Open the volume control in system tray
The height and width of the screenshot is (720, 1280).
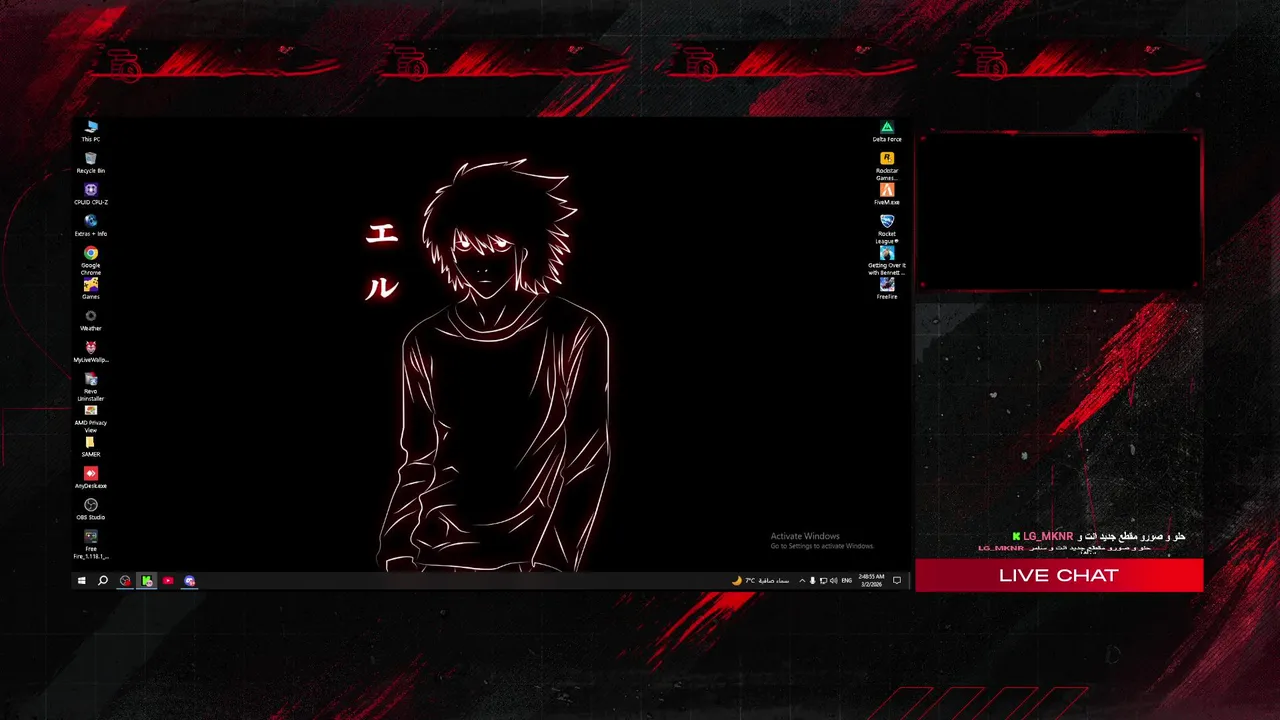834,580
